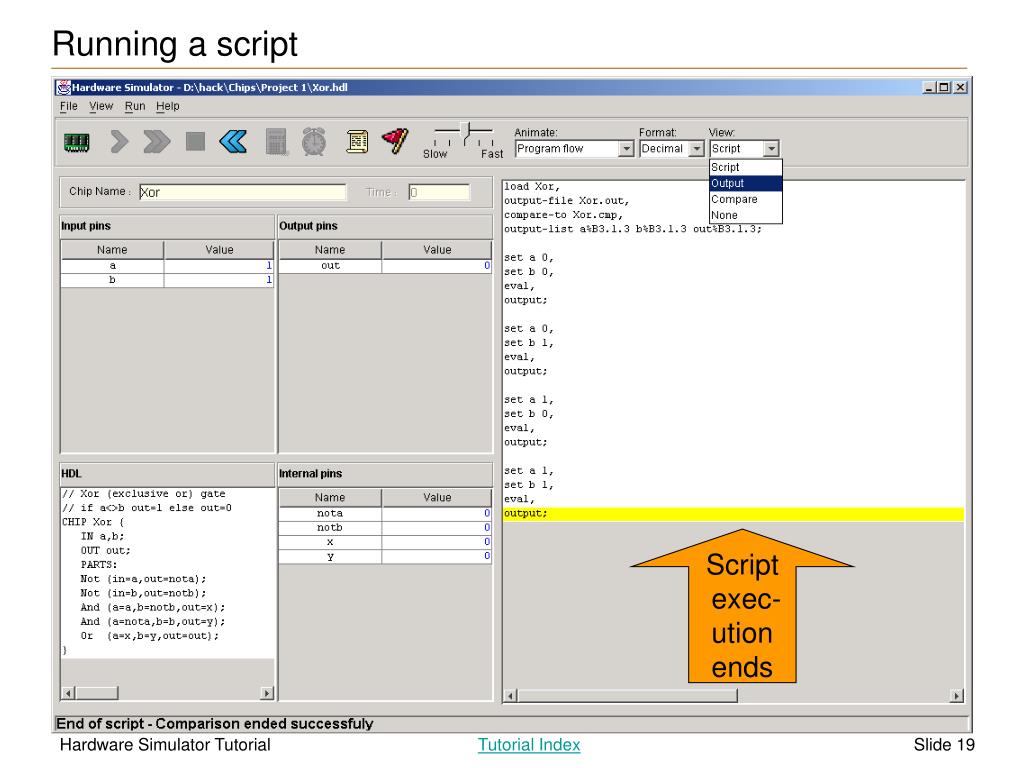Select internal pin y row
Image resolution: width=1024 pixels, height=768 pixels.
pyautogui.click(x=385, y=556)
